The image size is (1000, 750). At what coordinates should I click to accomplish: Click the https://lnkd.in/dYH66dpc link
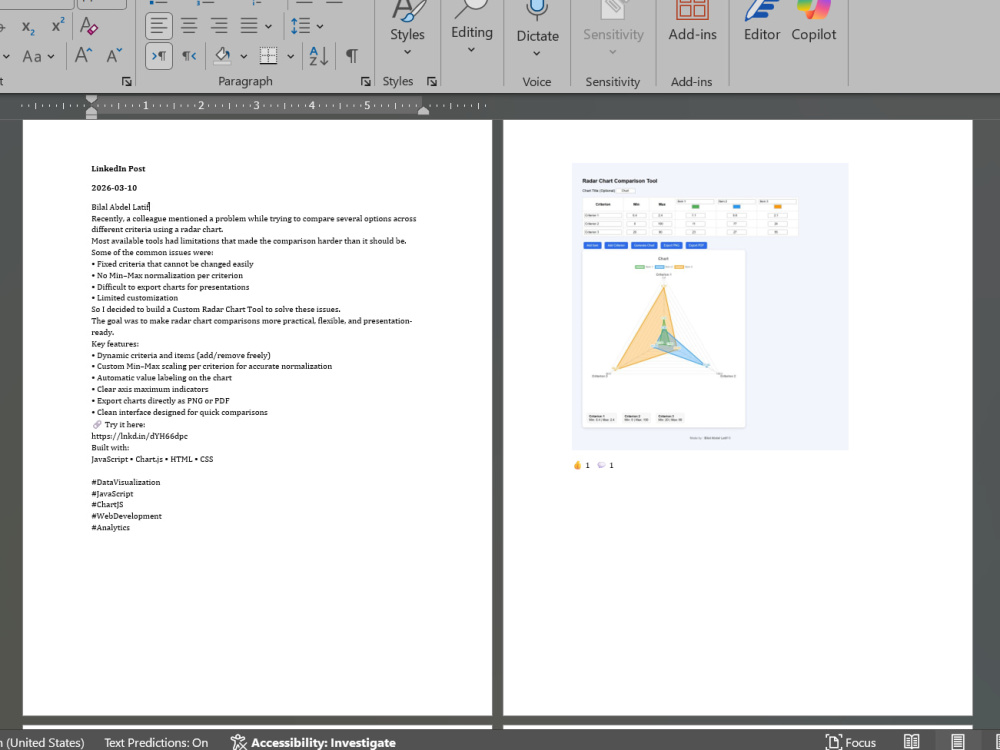(139, 436)
